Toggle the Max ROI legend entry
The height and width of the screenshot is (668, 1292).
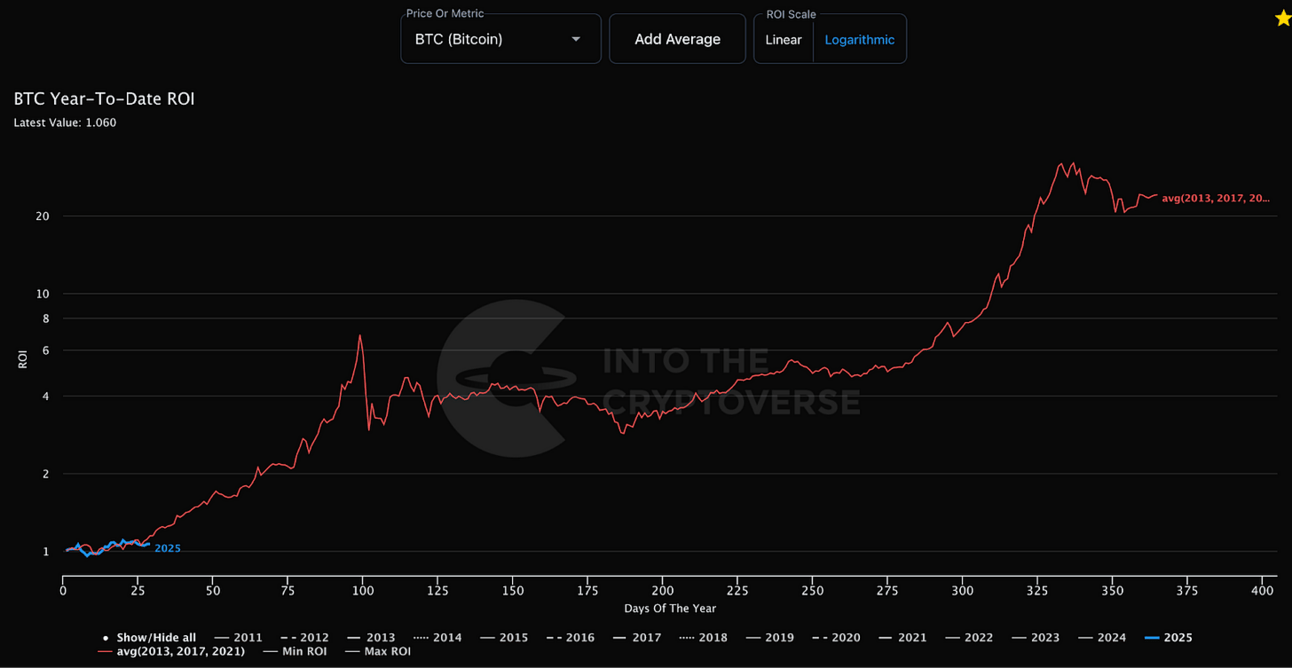coord(379,651)
